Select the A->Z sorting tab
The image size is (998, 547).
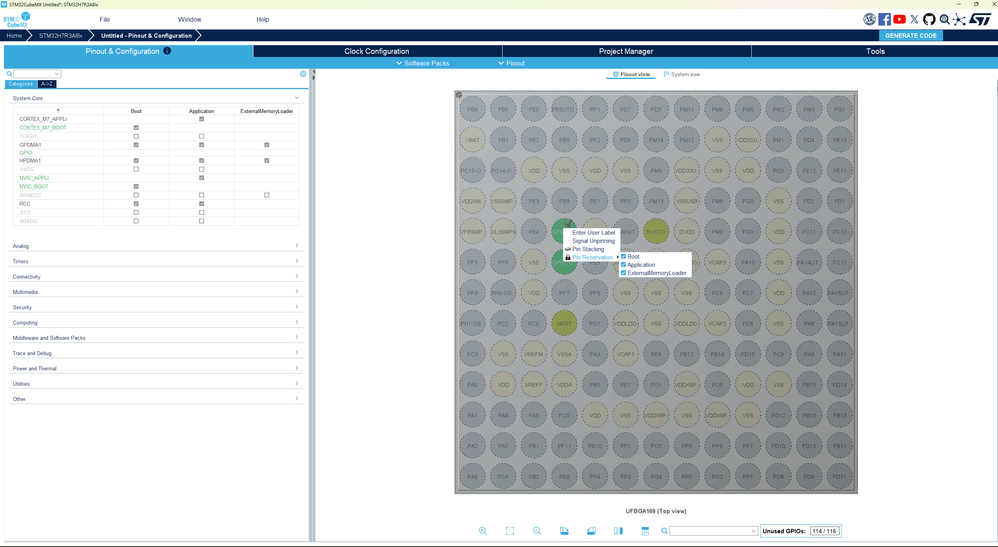(46, 84)
